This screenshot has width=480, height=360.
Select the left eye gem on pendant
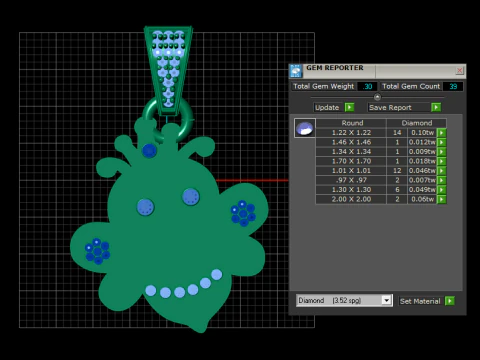(x=145, y=207)
